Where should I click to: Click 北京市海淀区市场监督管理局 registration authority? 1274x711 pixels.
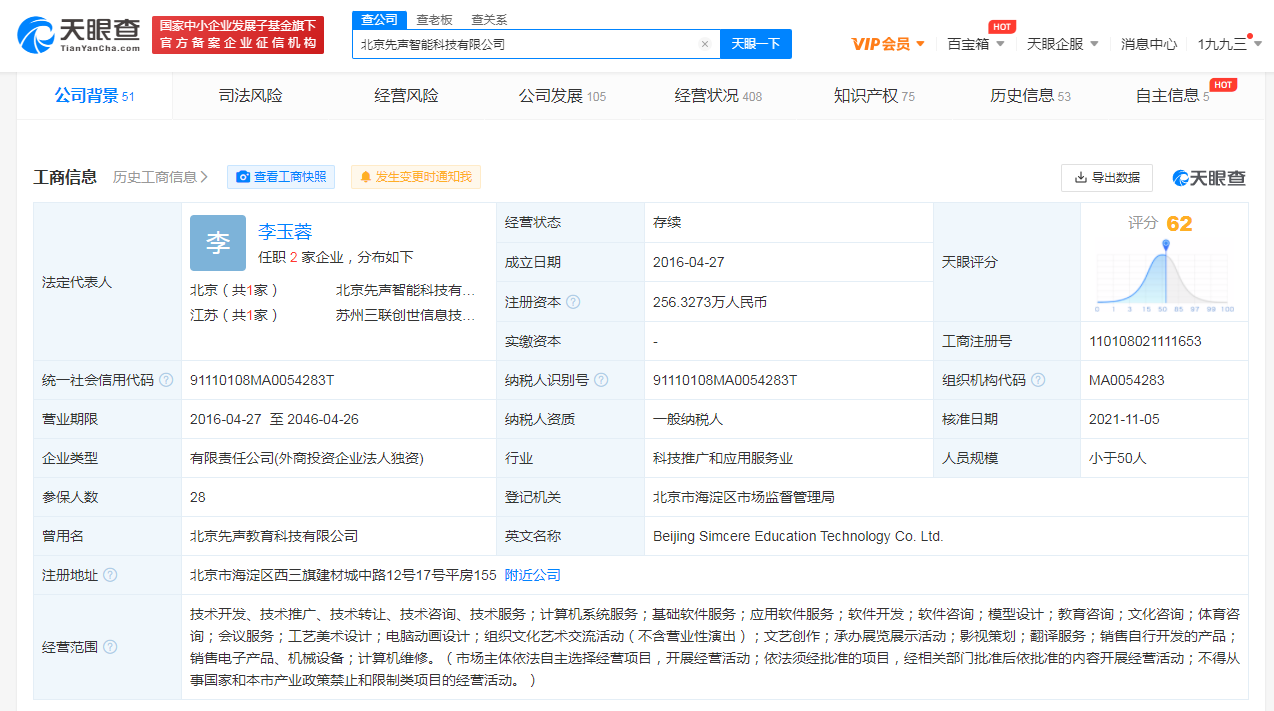click(744, 497)
